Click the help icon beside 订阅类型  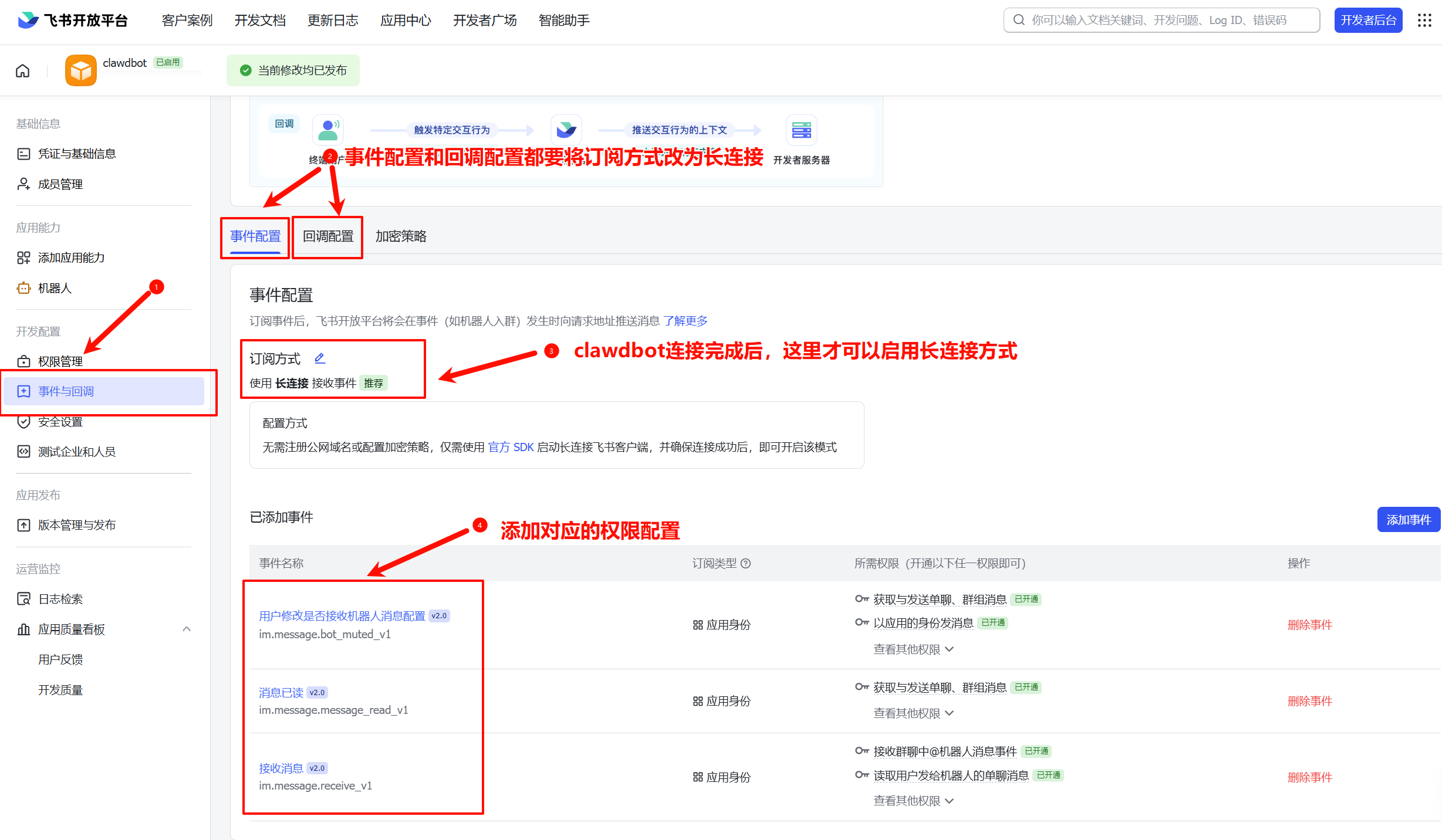746,563
